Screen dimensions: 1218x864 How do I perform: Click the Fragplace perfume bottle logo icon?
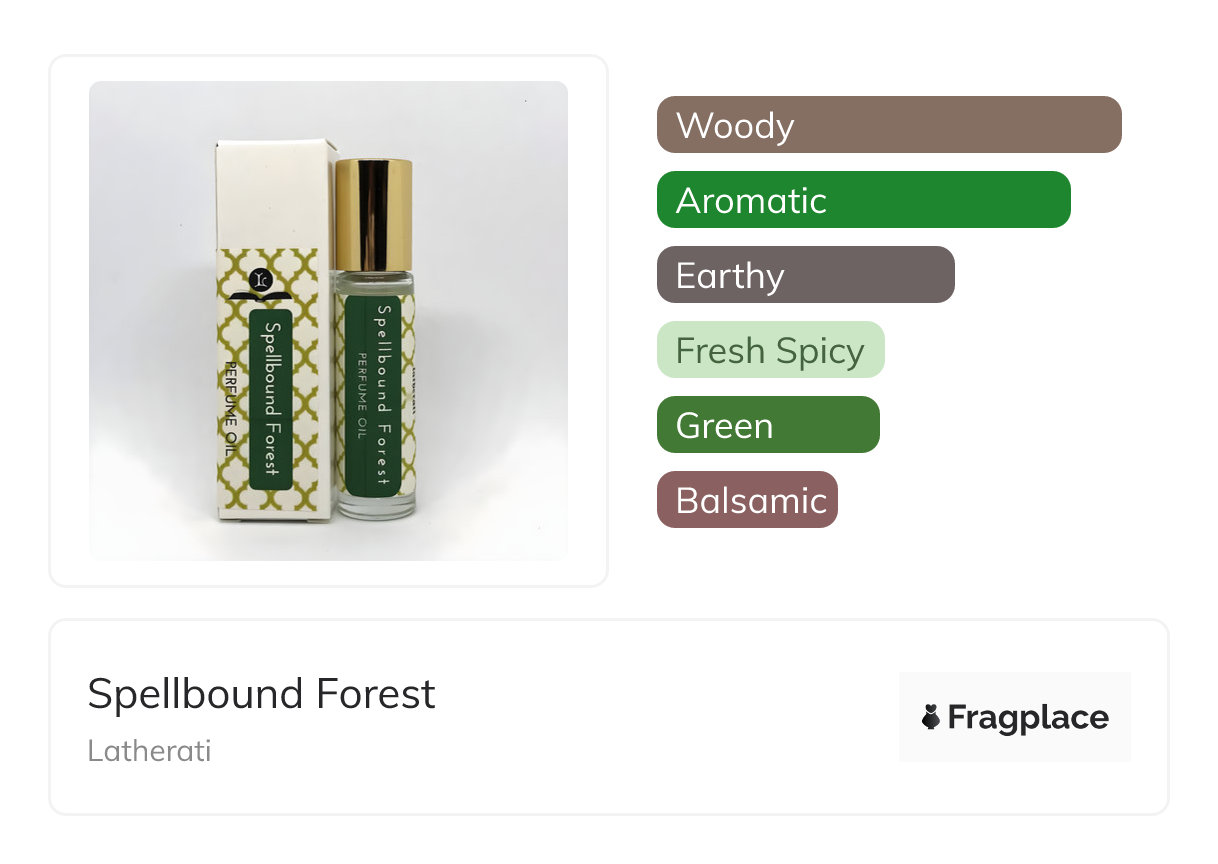pyautogui.click(x=931, y=718)
